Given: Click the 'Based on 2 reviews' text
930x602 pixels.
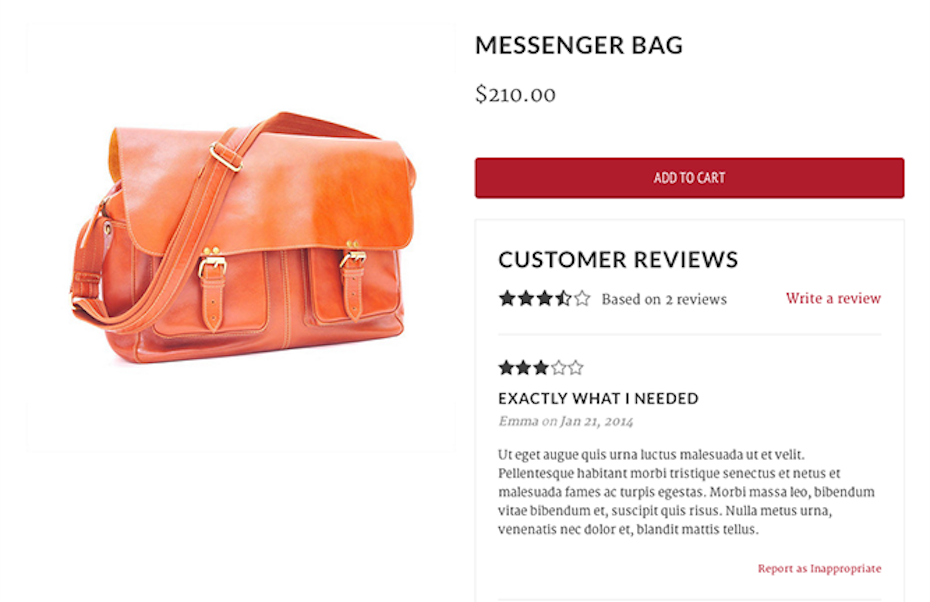Looking at the screenshot, I should point(664,299).
